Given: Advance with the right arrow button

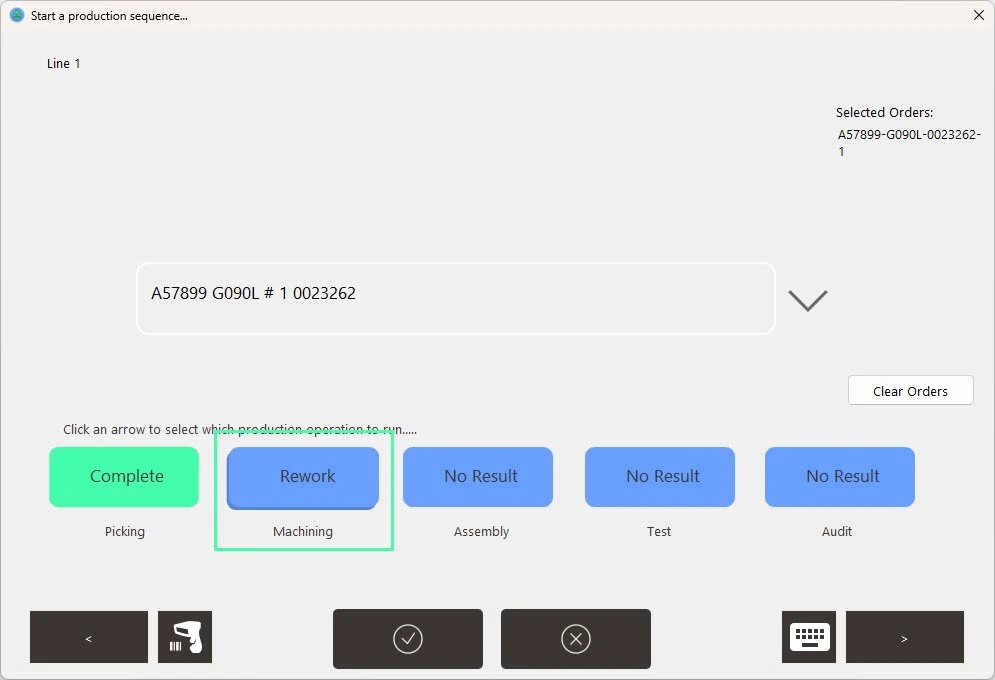Looking at the screenshot, I should 904,637.
